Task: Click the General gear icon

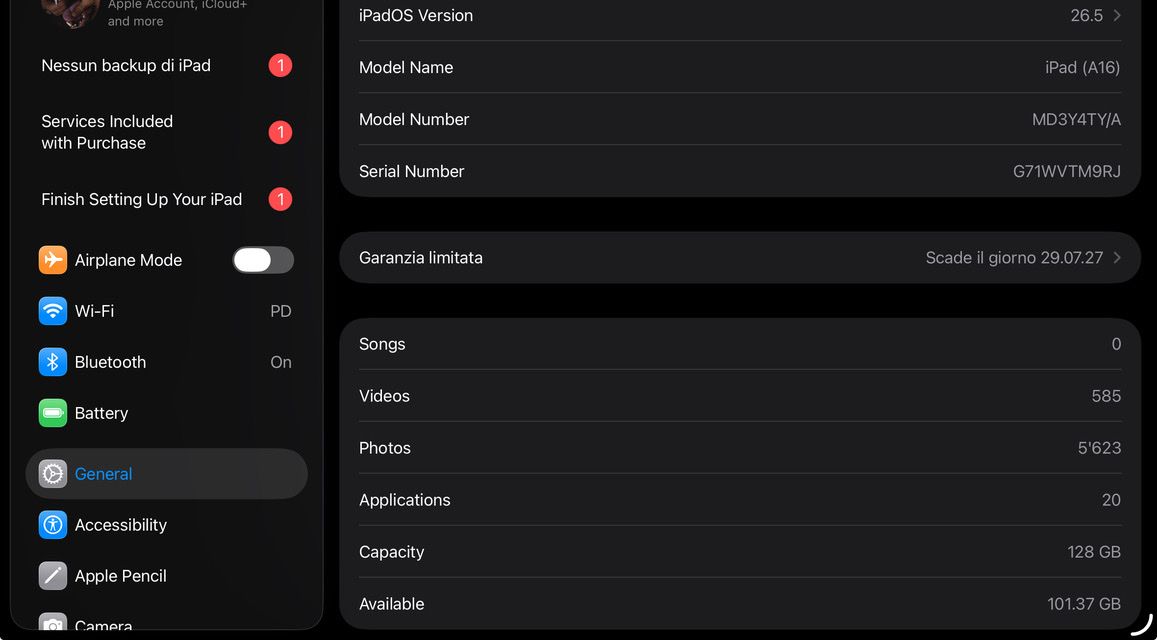Action: [52, 474]
